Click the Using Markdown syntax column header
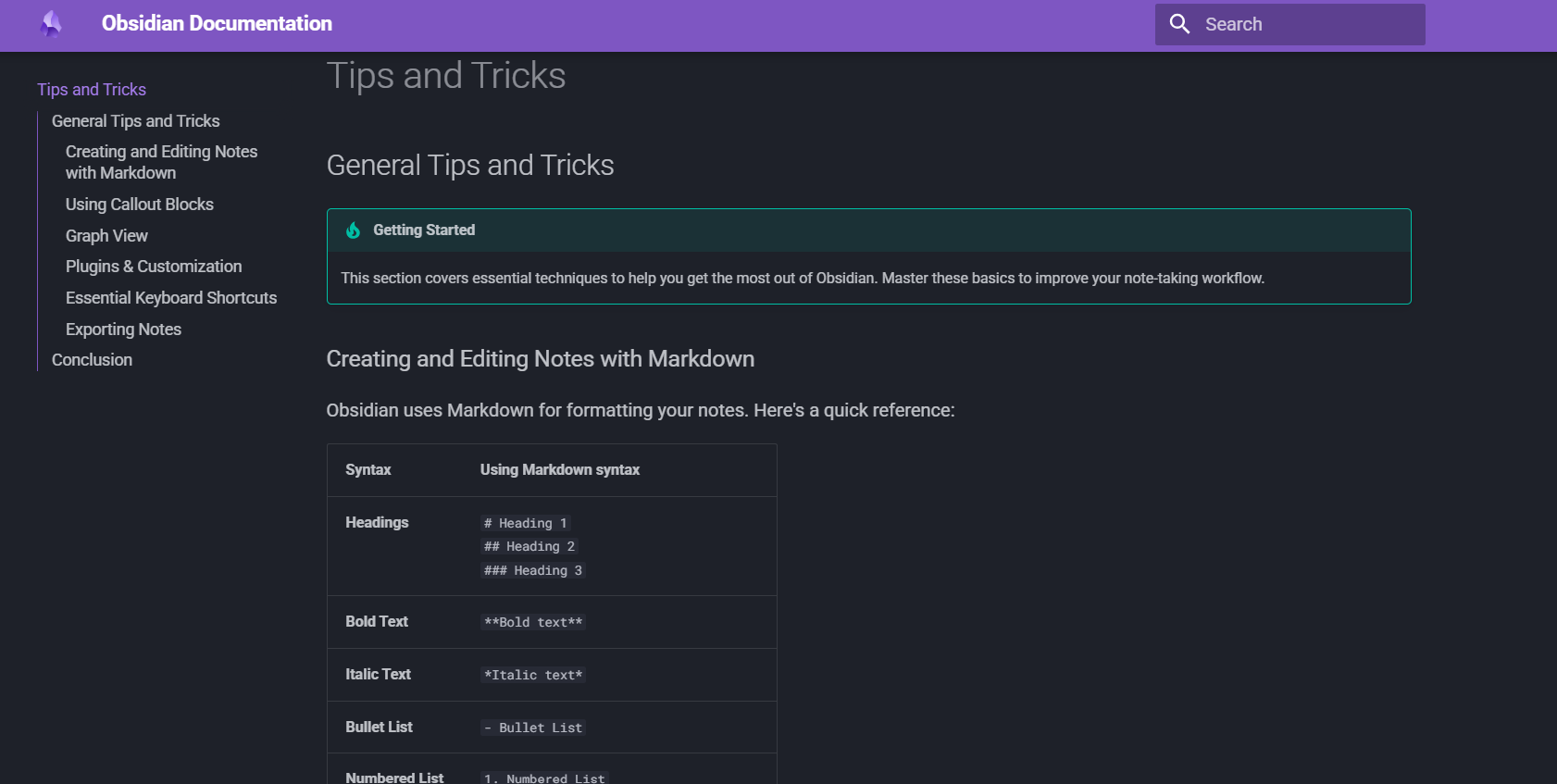The width and height of the screenshot is (1557, 784). point(560,470)
